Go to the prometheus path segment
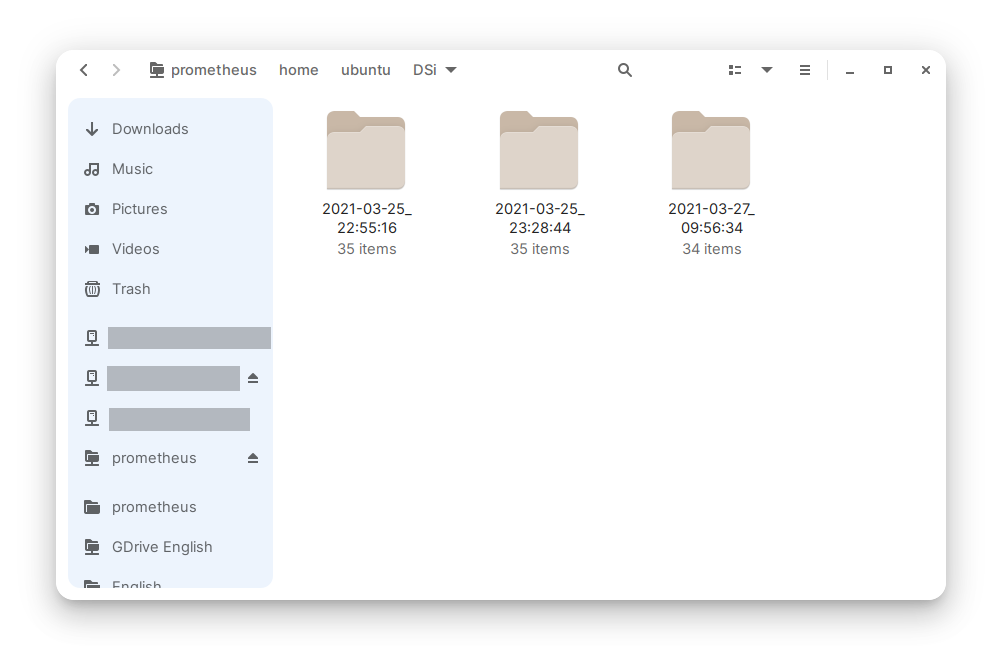 coord(203,70)
